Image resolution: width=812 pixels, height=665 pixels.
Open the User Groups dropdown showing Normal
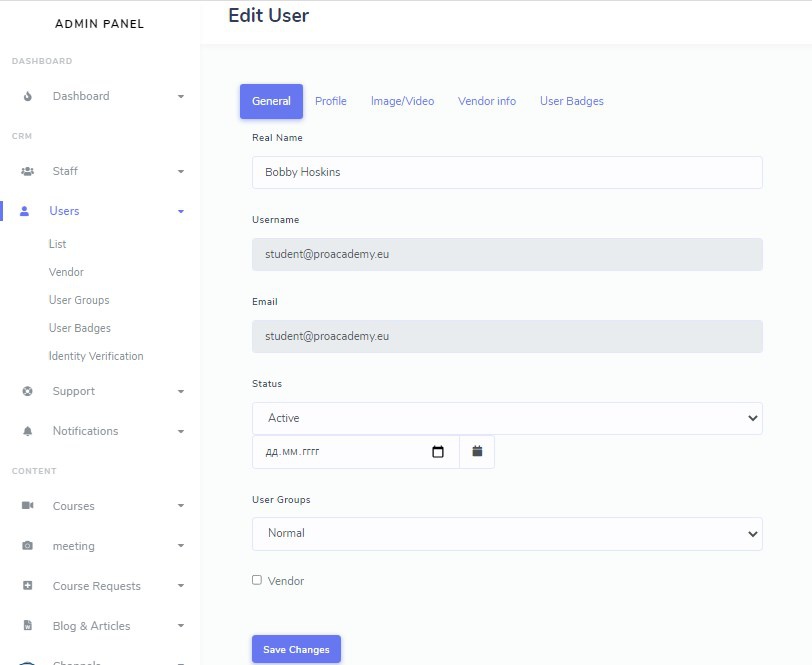click(506, 533)
